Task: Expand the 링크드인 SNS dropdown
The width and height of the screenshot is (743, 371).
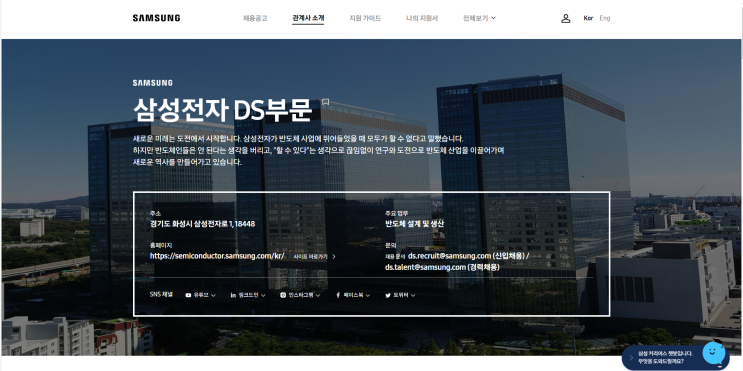Action: (248, 295)
